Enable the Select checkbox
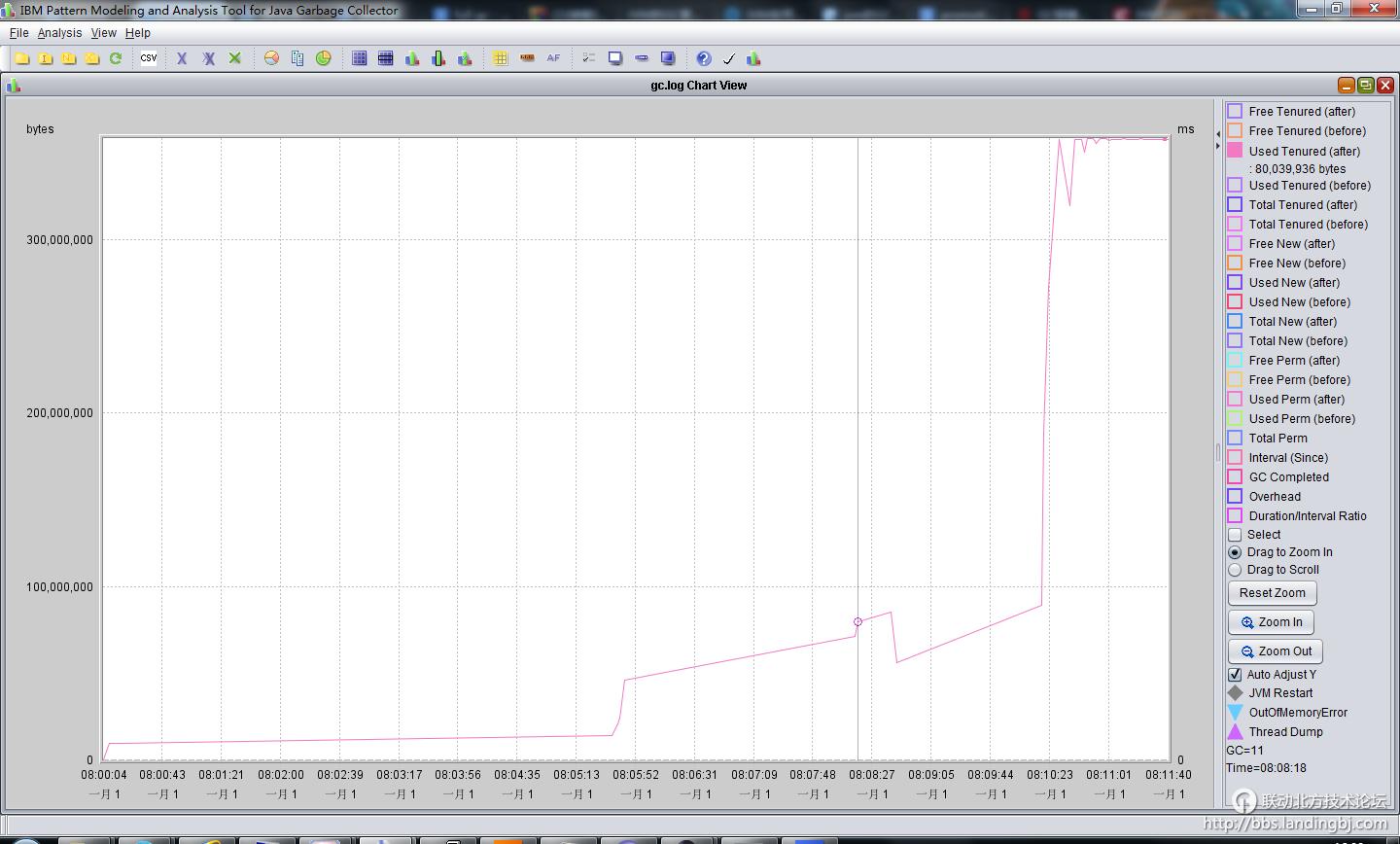Screen dimensions: 1400x844 (1235, 535)
